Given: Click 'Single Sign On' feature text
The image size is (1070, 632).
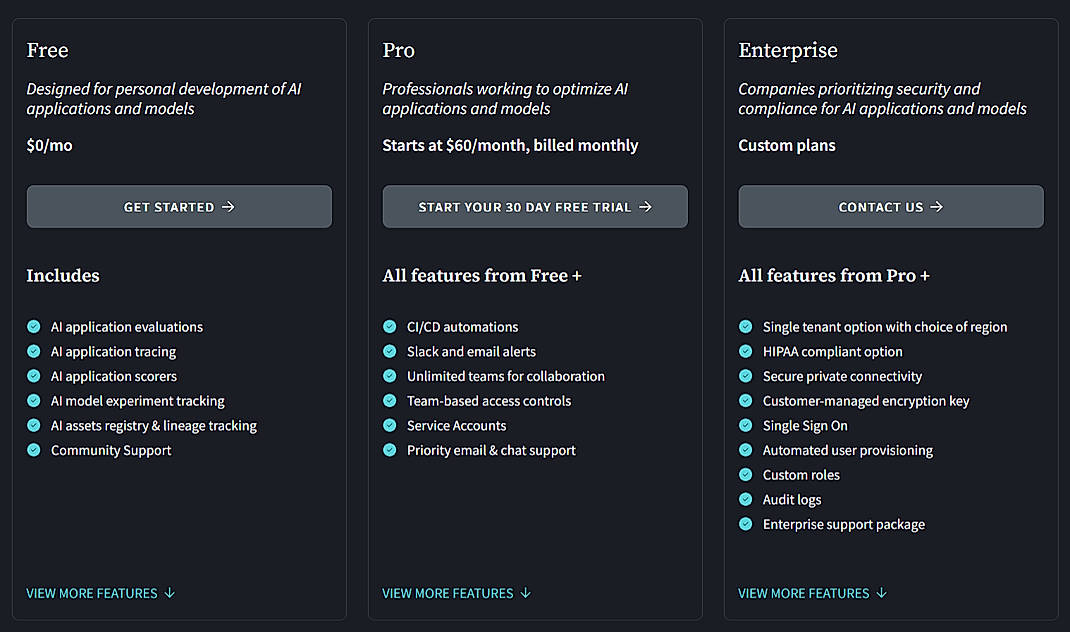Looking at the screenshot, I should [x=805, y=425].
